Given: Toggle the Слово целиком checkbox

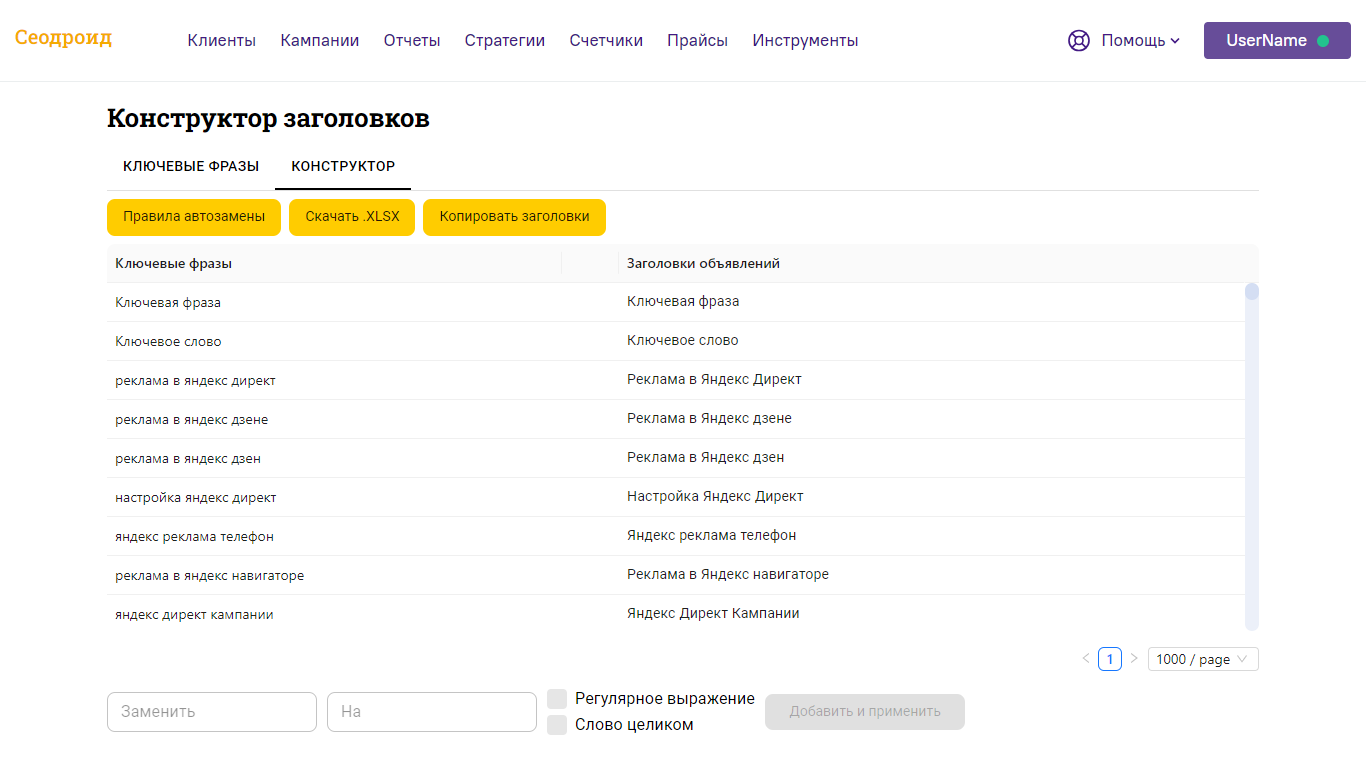Looking at the screenshot, I should [x=557, y=725].
